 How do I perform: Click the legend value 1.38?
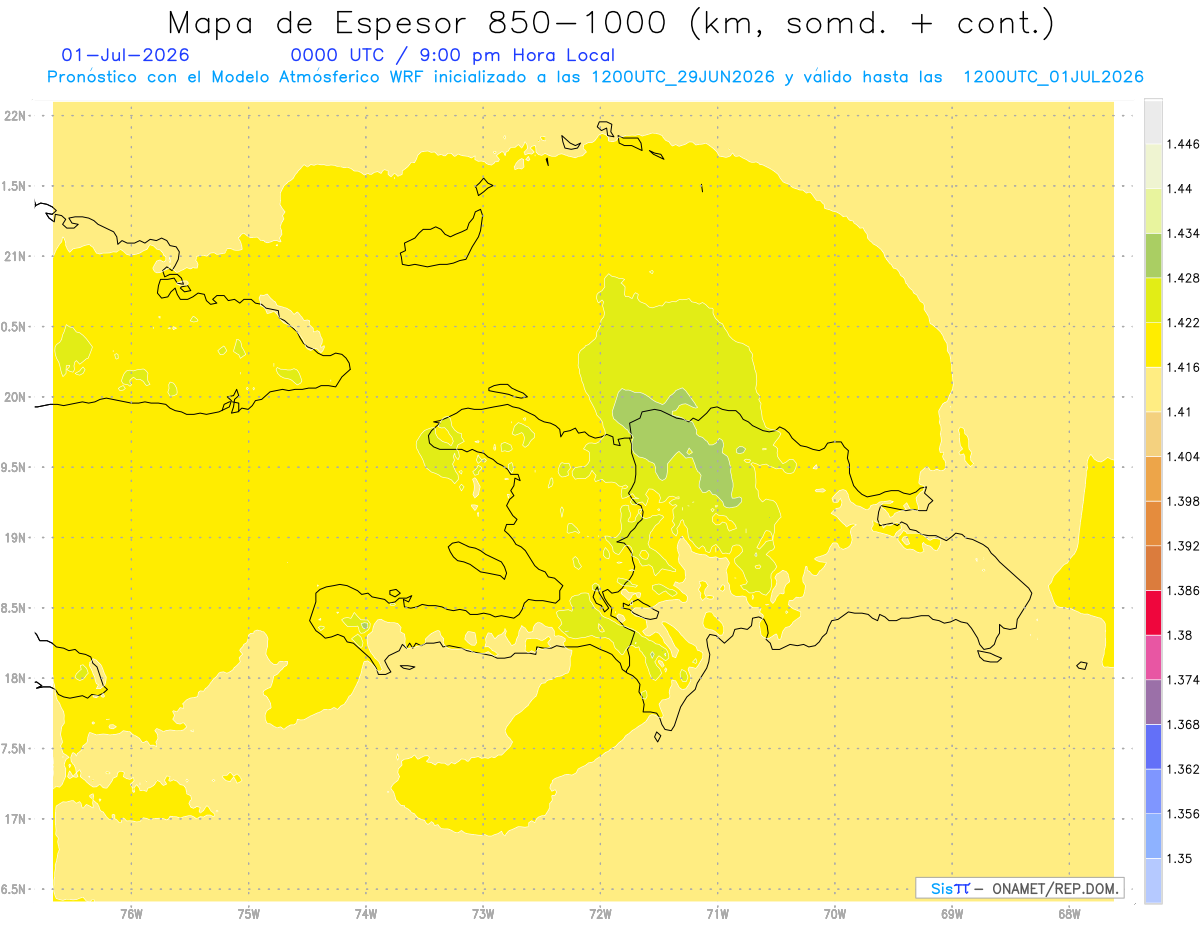tap(1179, 635)
